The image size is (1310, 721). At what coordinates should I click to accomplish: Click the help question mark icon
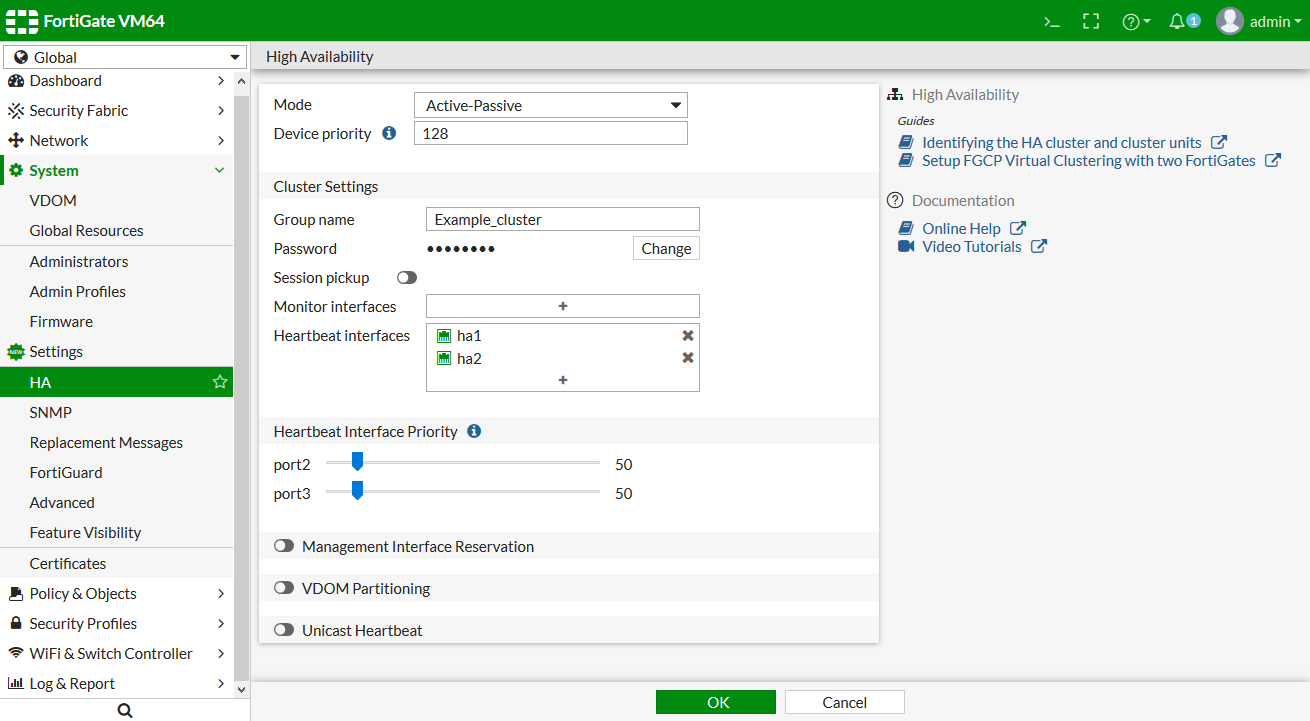point(1131,21)
